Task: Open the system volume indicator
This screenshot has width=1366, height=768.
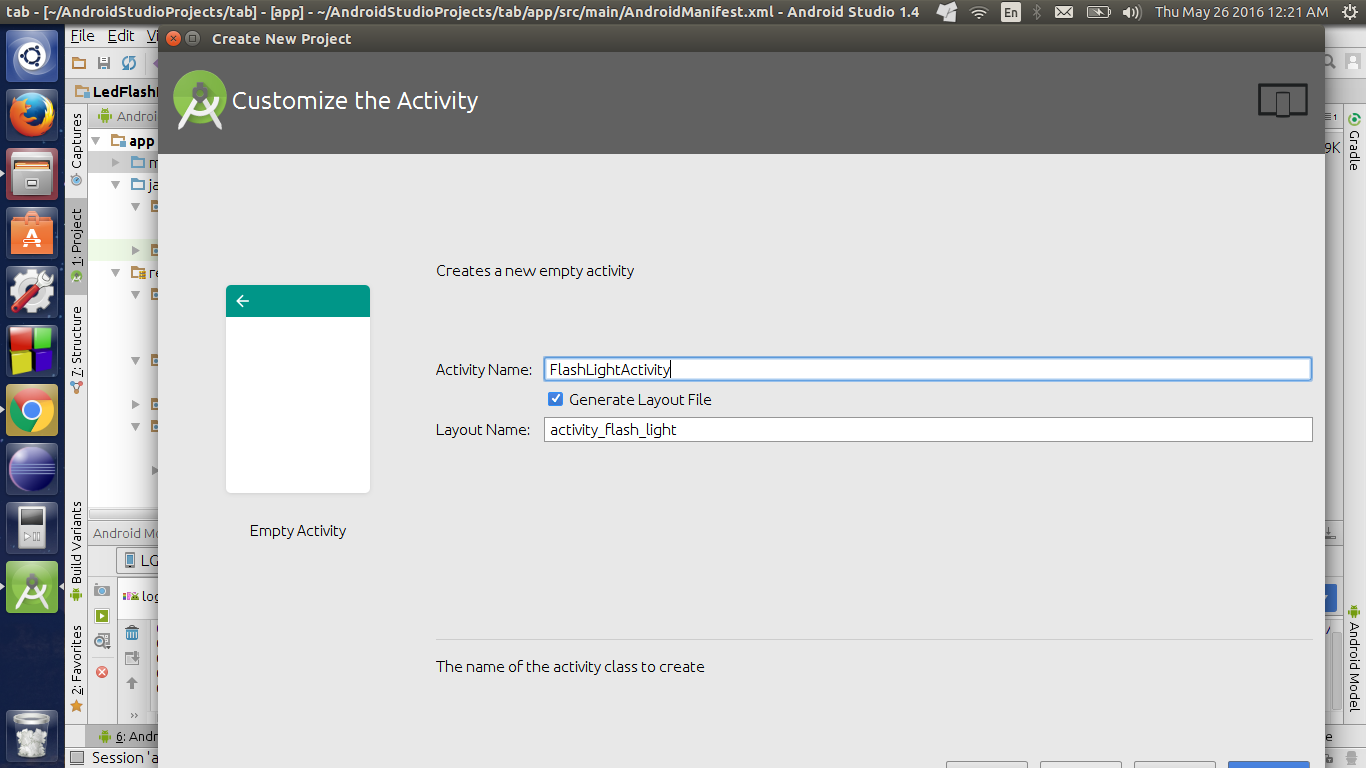Action: tap(1131, 12)
